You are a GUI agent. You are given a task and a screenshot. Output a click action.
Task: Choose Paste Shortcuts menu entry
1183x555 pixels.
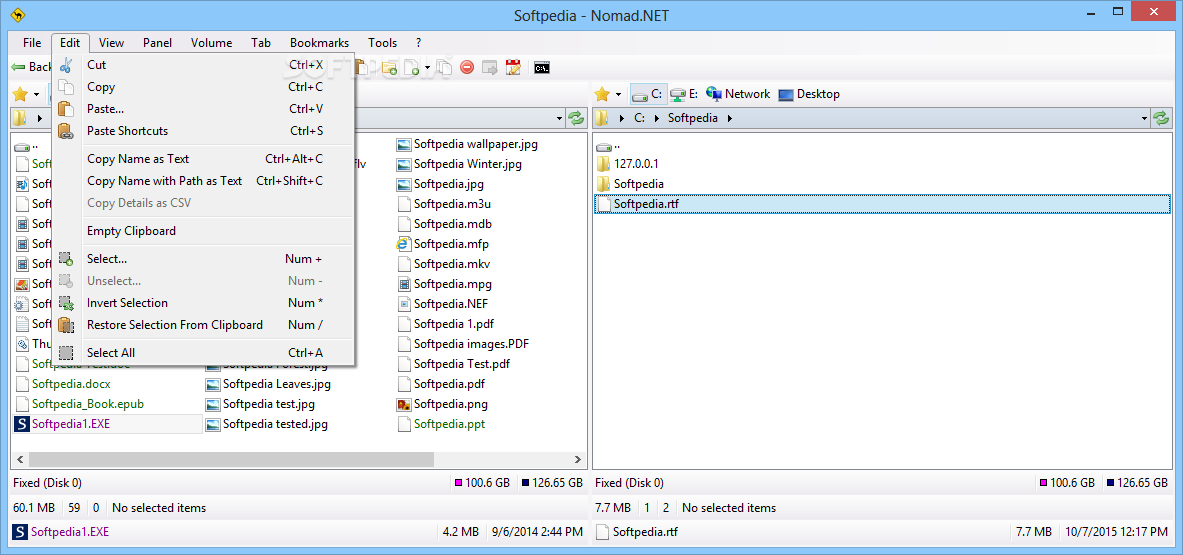204,130
